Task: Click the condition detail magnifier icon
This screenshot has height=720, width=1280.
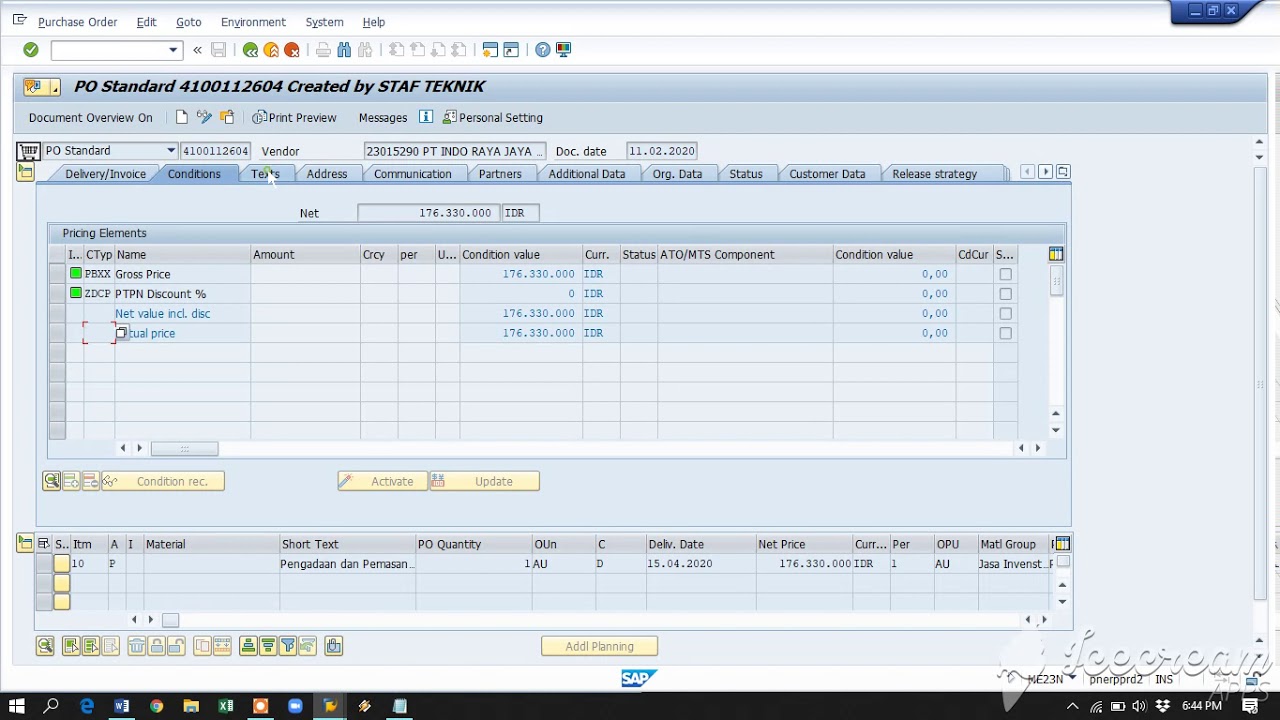Action: click(x=52, y=481)
